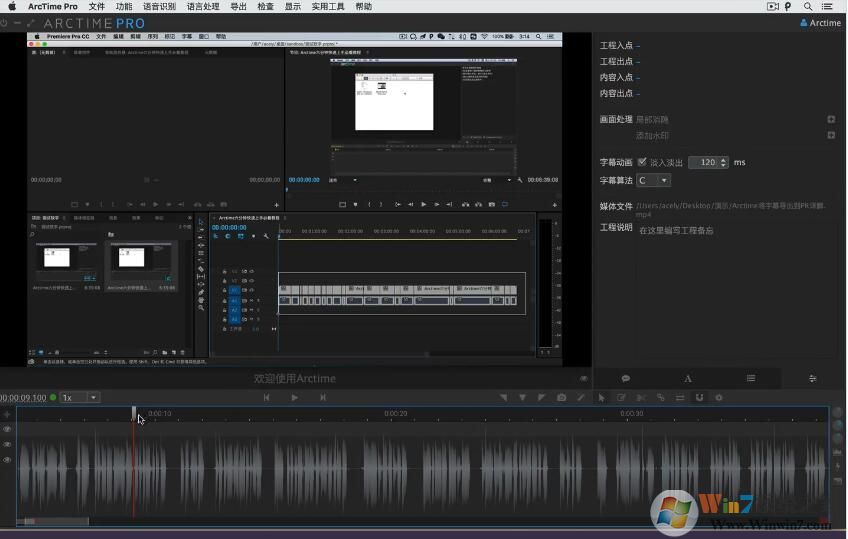Open the list view tab icon

point(750,379)
